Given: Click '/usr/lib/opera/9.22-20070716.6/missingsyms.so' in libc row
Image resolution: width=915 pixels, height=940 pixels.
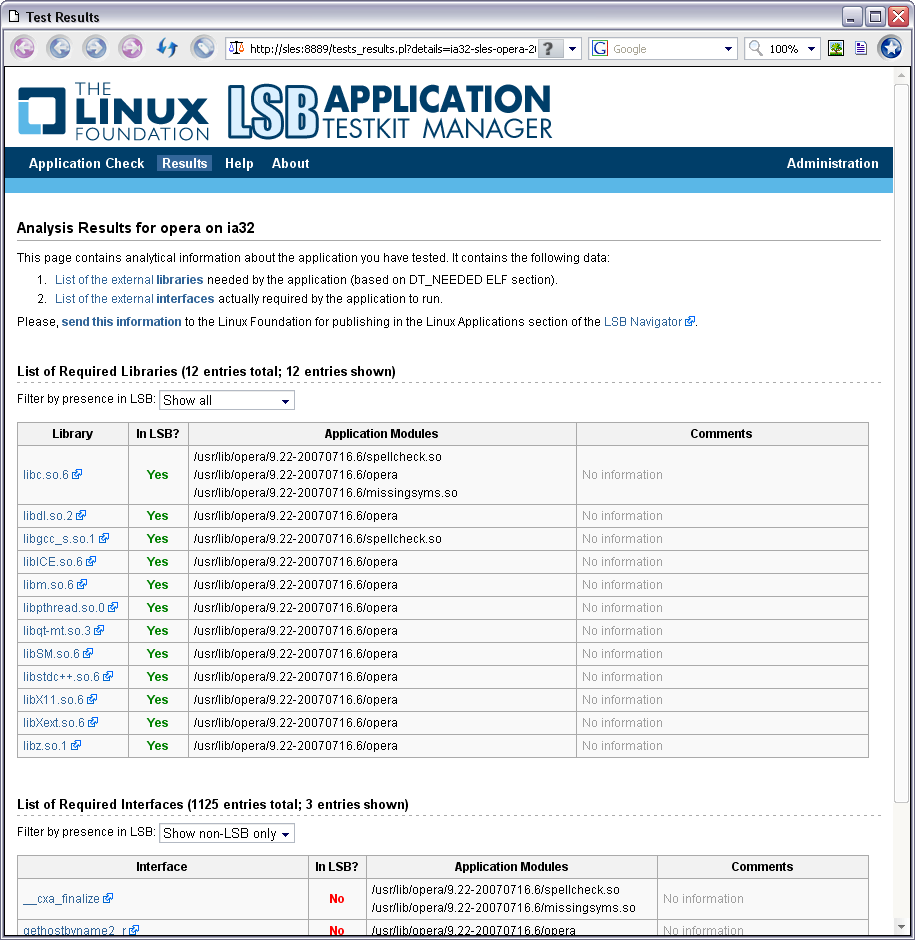Looking at the screenshot, I should coord(326,492).
